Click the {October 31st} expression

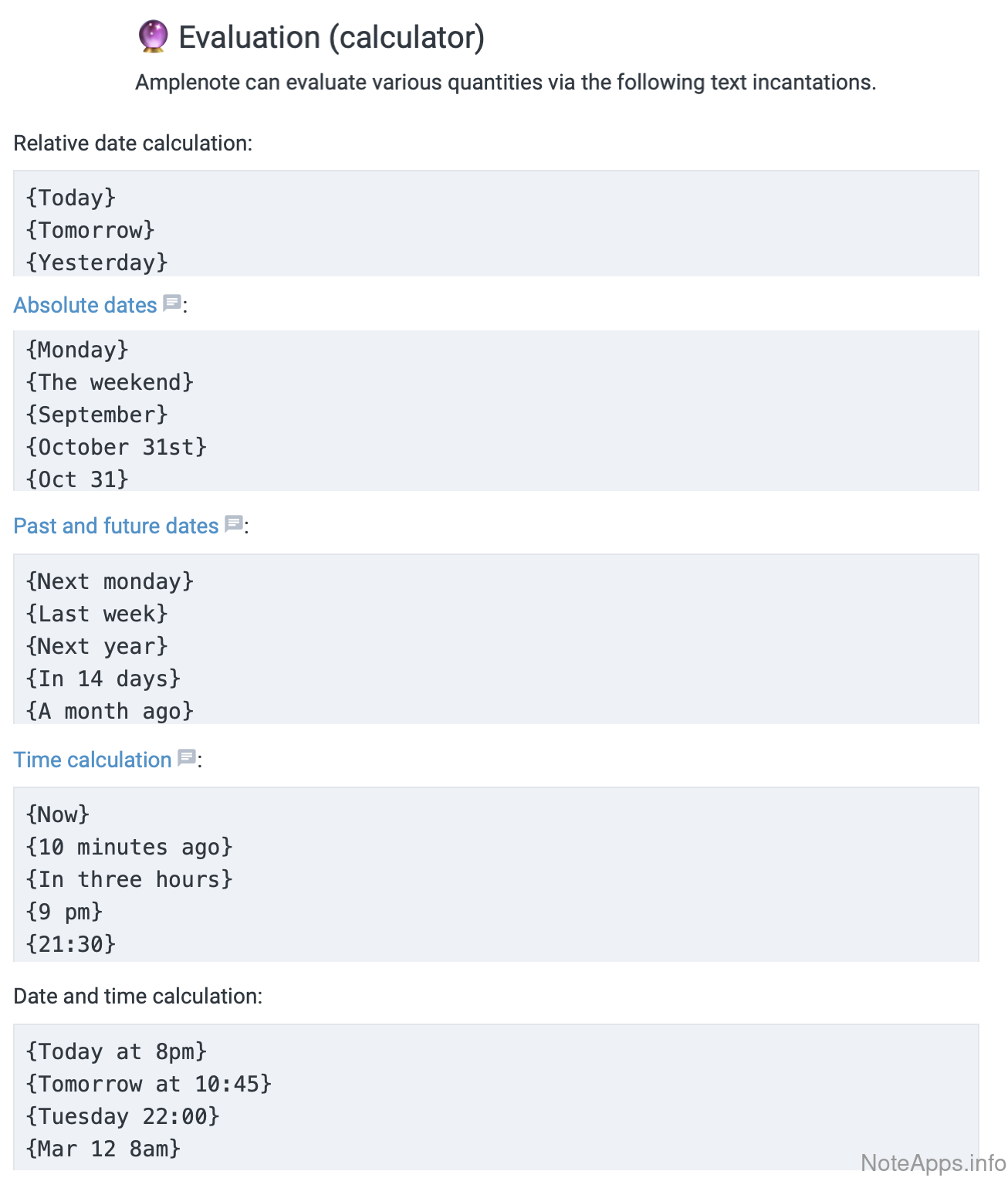click(x=116, y=447)
